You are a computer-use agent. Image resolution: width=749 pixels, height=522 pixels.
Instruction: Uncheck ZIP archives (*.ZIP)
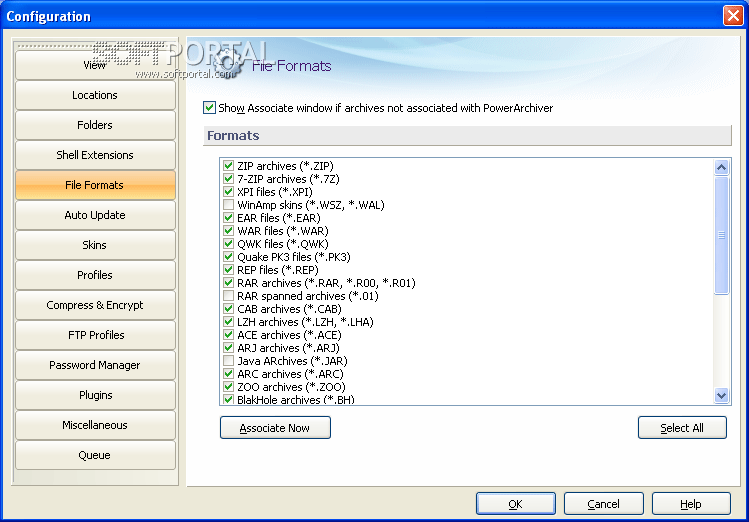pos(228,166)
